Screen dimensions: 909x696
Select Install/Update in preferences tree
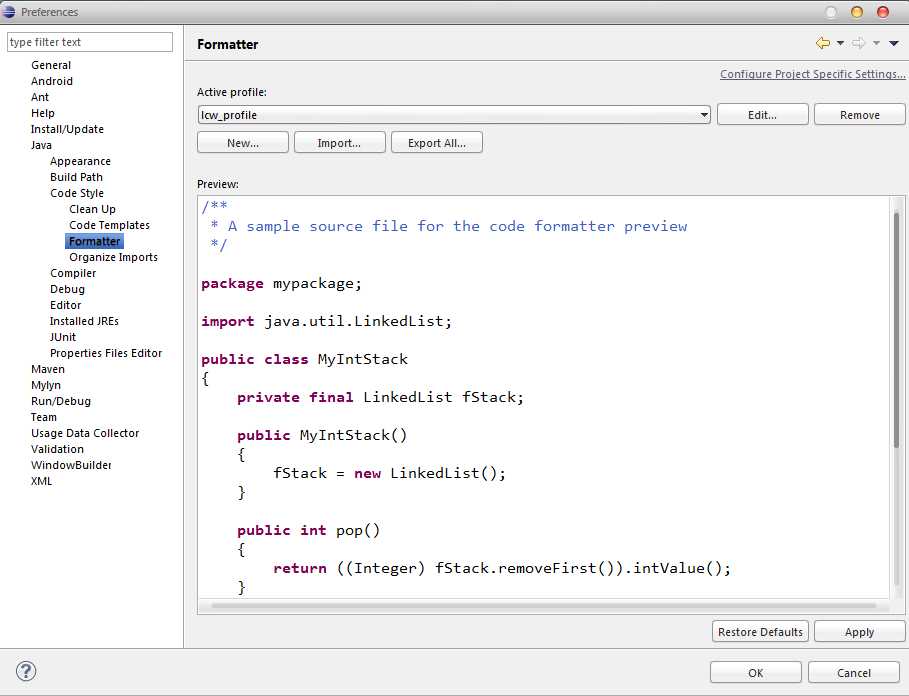pyautogui.click(x=67, y=129)
